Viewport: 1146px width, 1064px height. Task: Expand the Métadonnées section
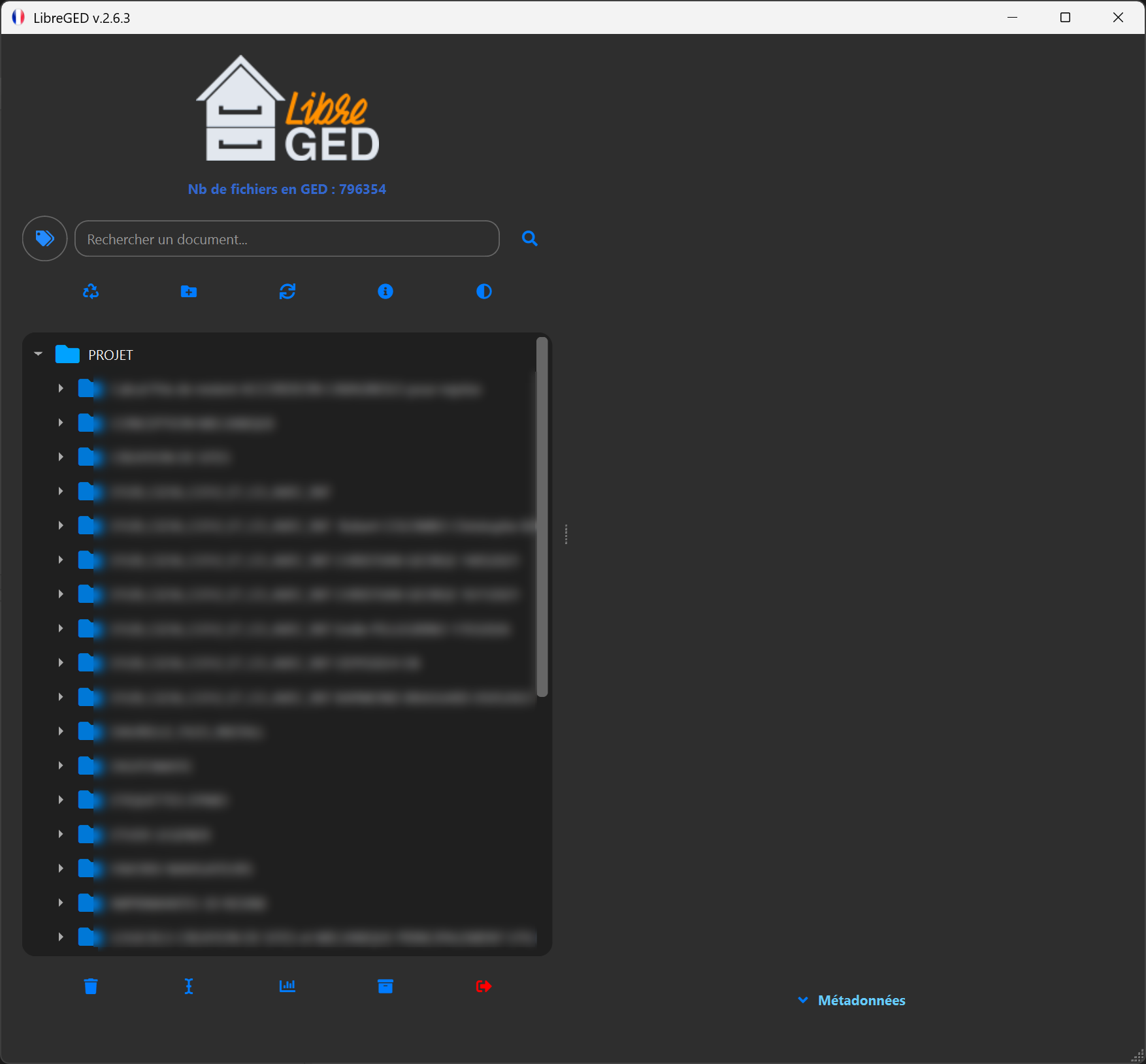coord(852,1001)
